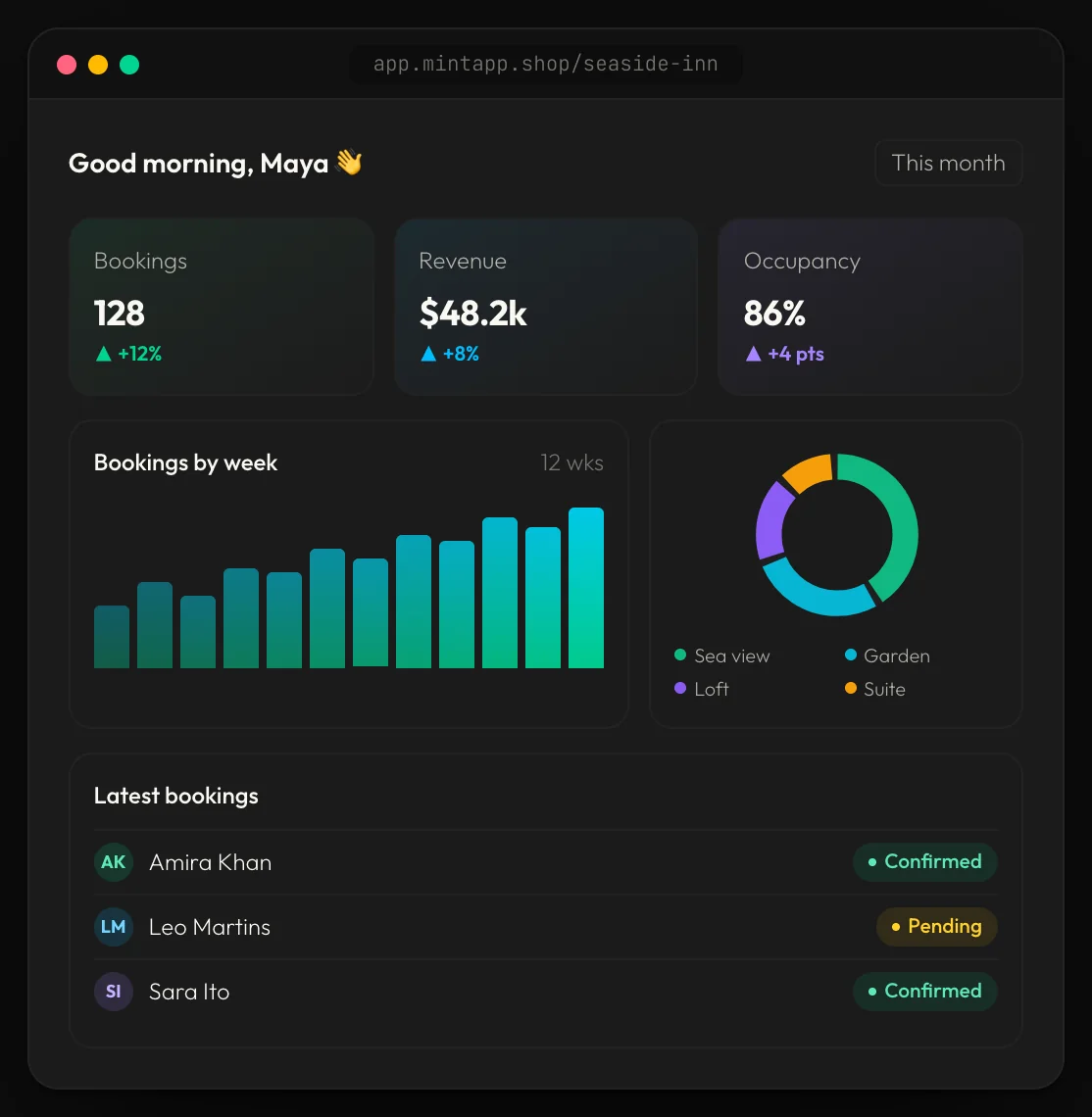Click the address bar showing app.mintapp.shop/seaside-inn

(x=545, y=64)
